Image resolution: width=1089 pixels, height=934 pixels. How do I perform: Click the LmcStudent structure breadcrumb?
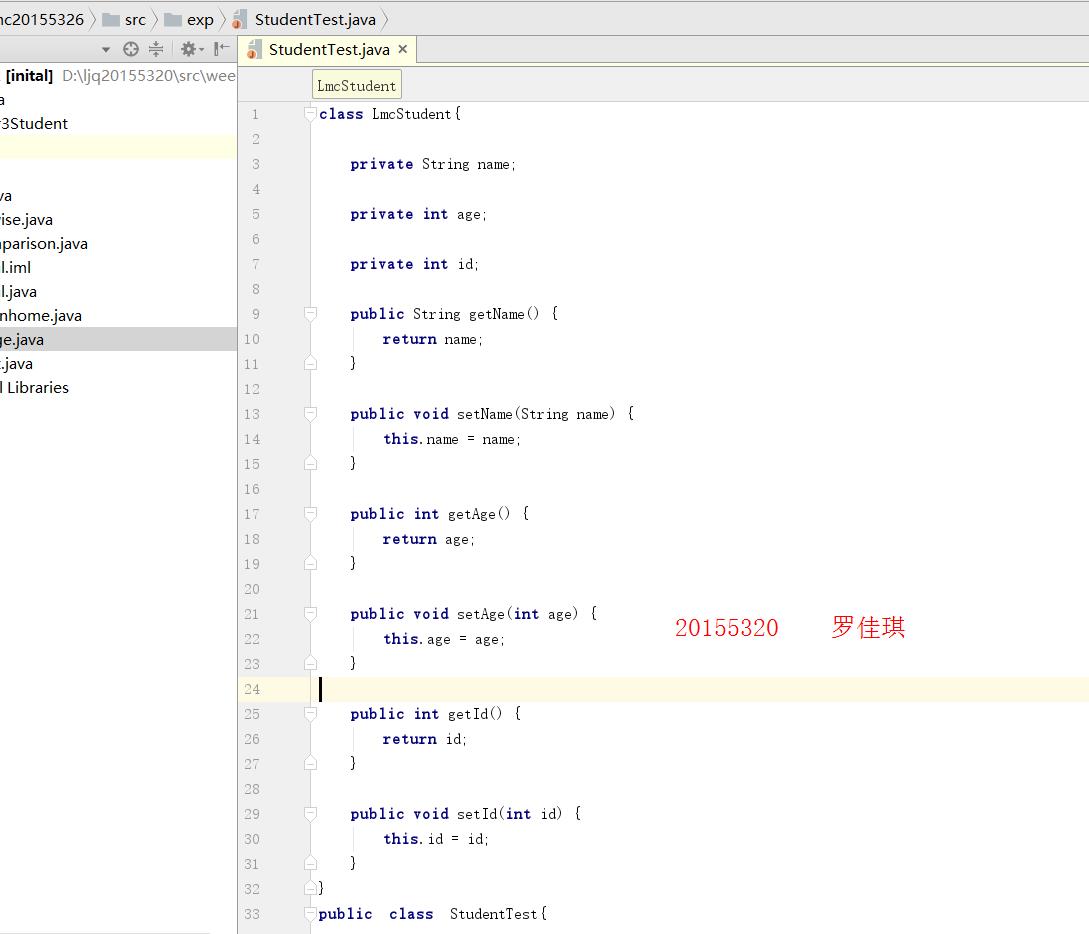click(356, 85)
